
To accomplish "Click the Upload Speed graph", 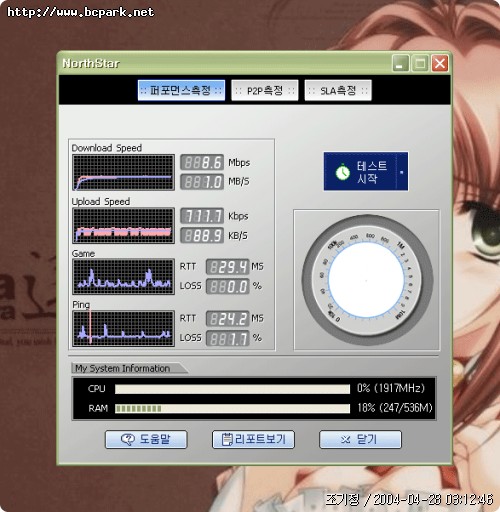I will pos(123,226).
